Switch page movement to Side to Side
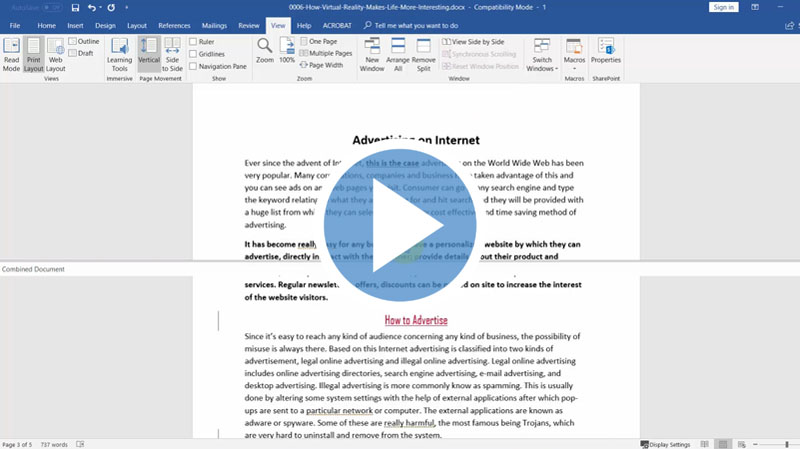The image size is (800, 449). tap(171, 54)
